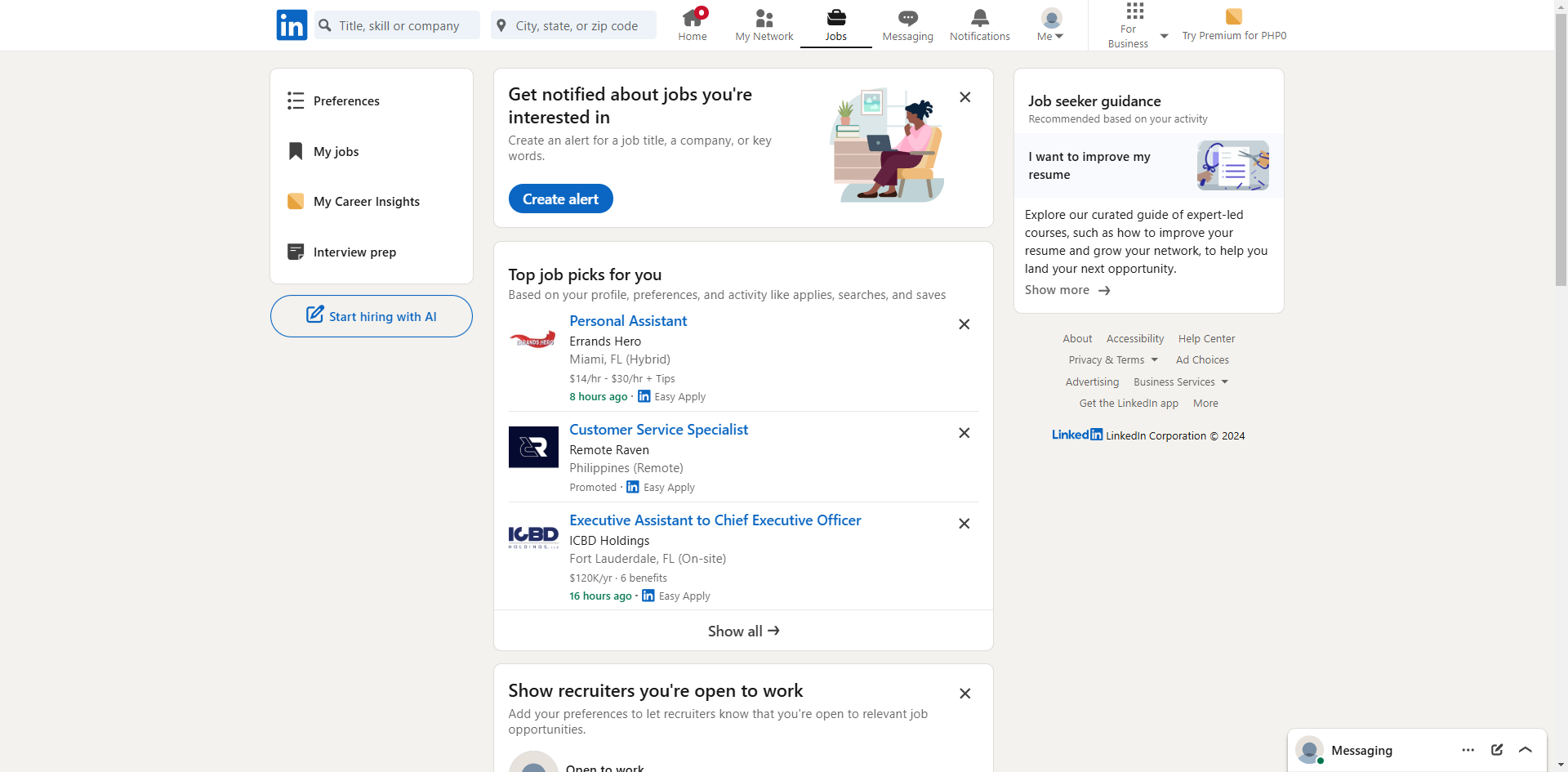The height and width of the screenshot is (772, 1568).
Task: Click the Create alert button
Action: (560, 199)
